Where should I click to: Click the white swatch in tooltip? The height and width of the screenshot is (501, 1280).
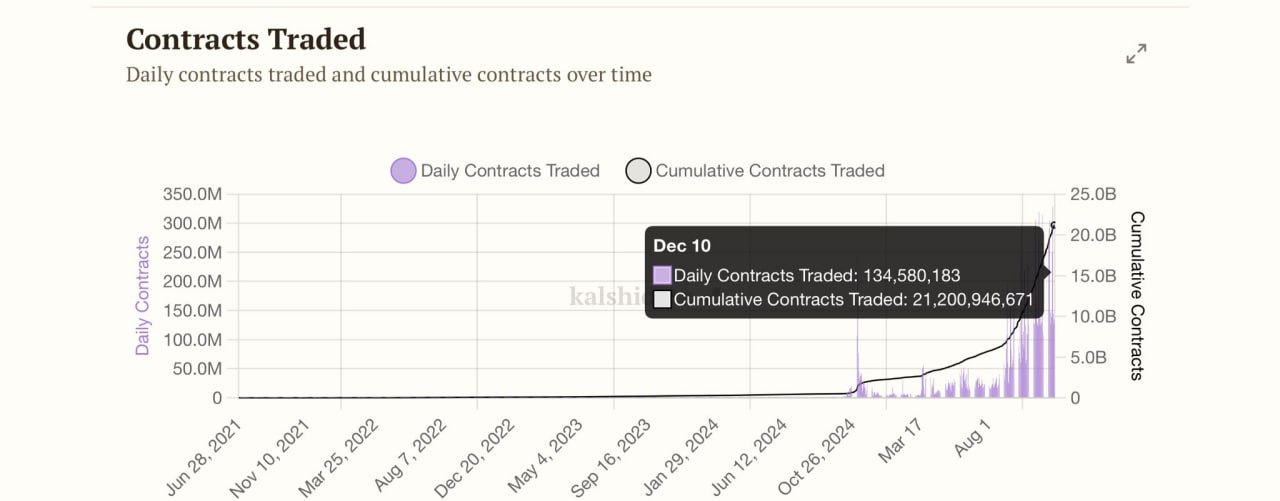(x=662, y=299)
